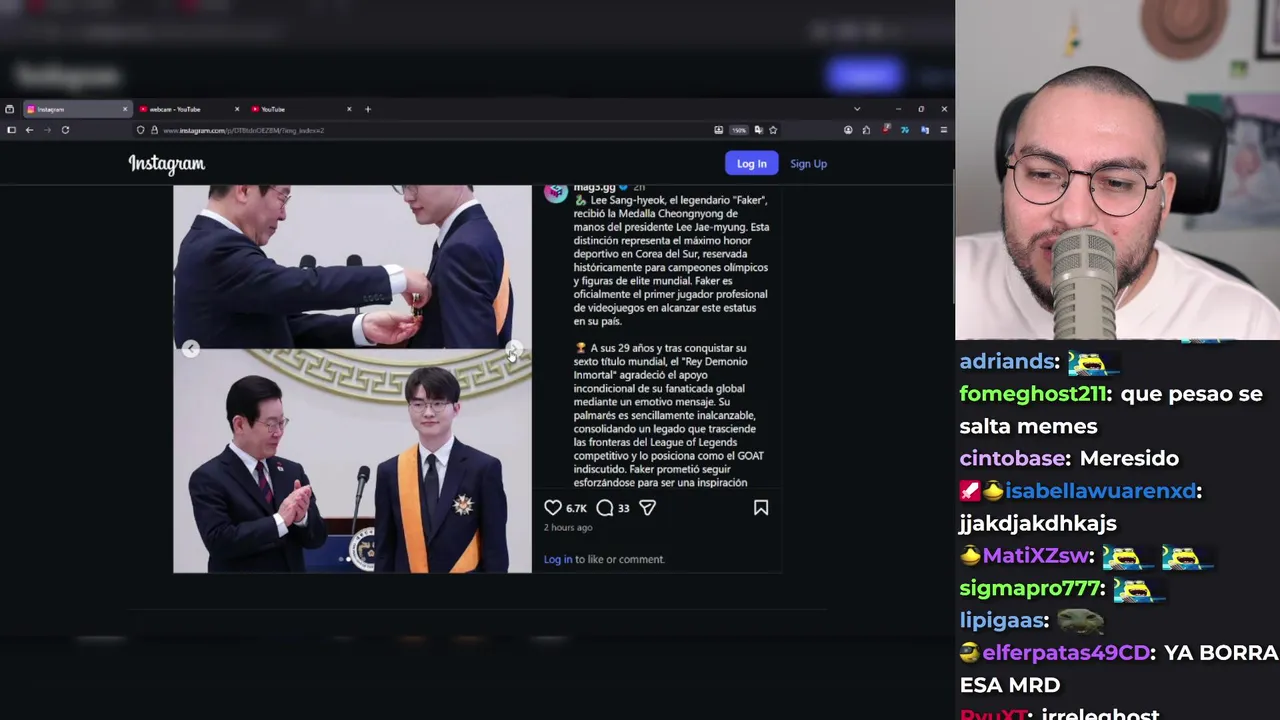Click the bottom photo with the applauding president

click(352, 461)
